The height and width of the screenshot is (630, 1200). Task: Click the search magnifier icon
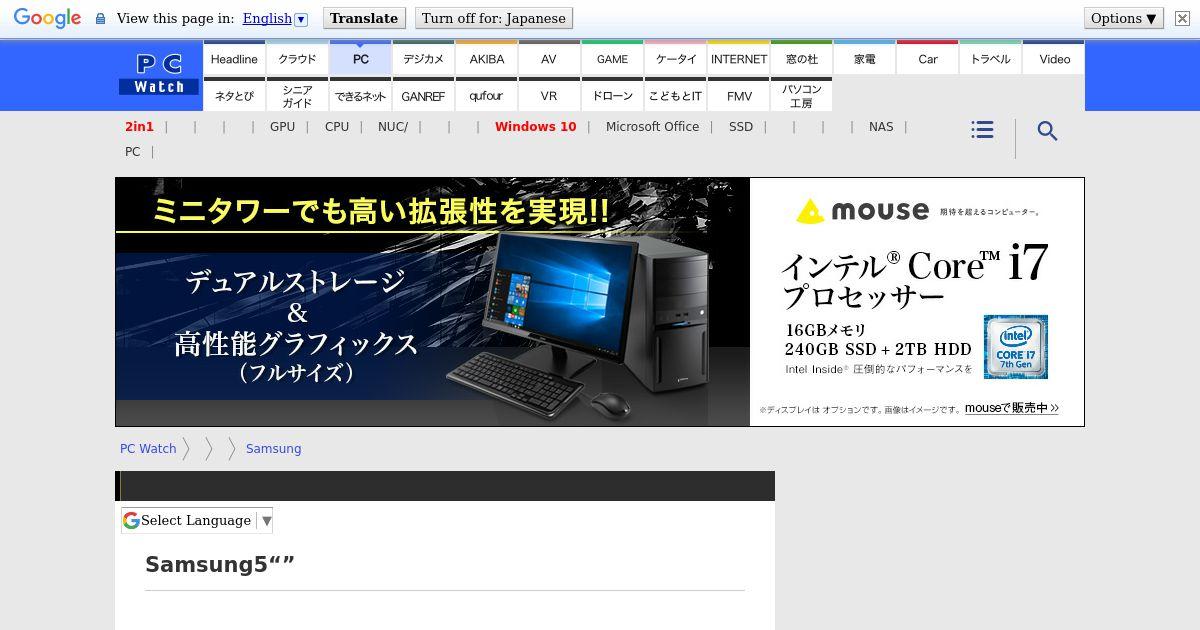click(x=1047, y=131)
